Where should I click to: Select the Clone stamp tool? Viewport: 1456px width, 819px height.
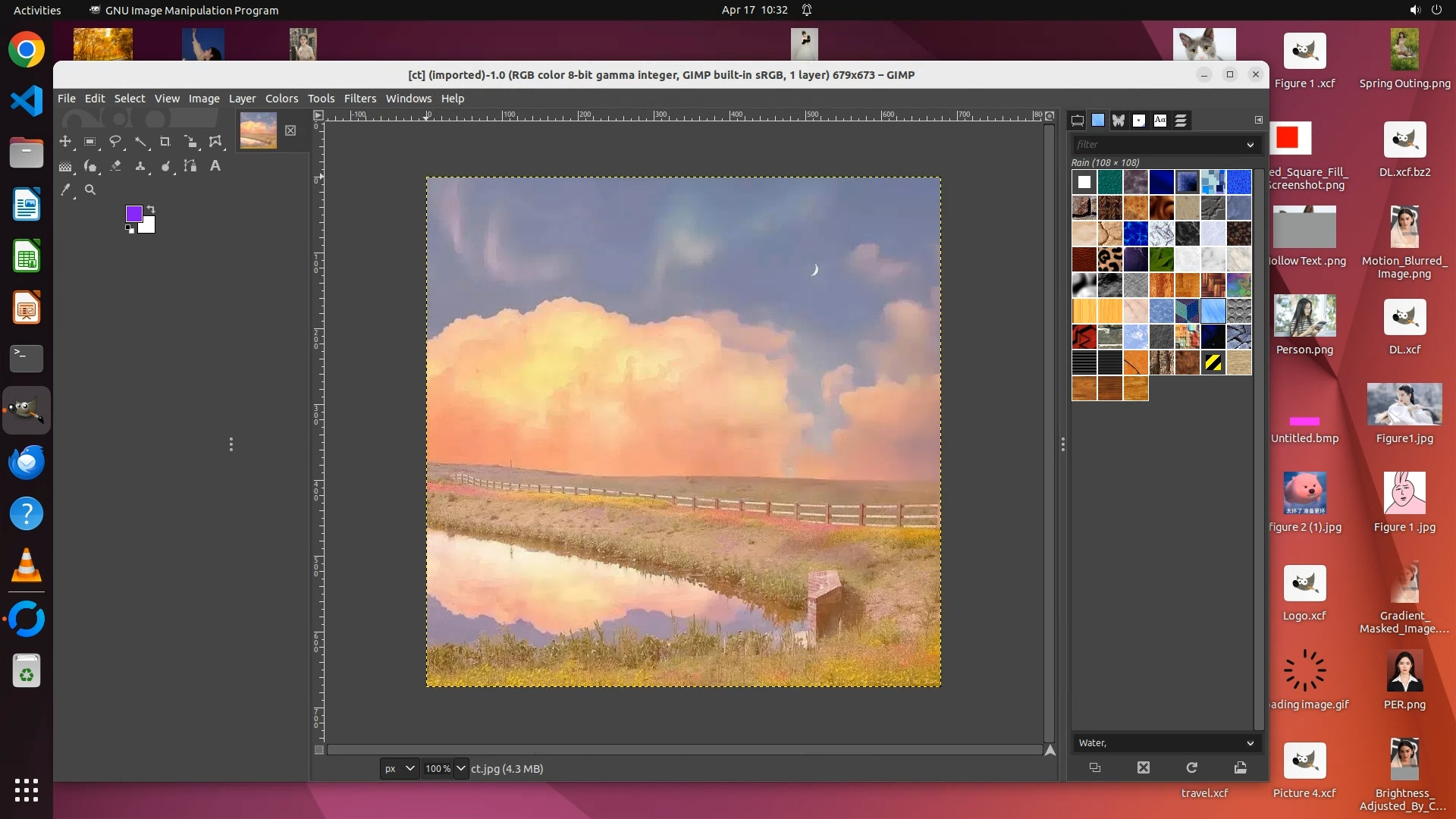click(140, 166)
